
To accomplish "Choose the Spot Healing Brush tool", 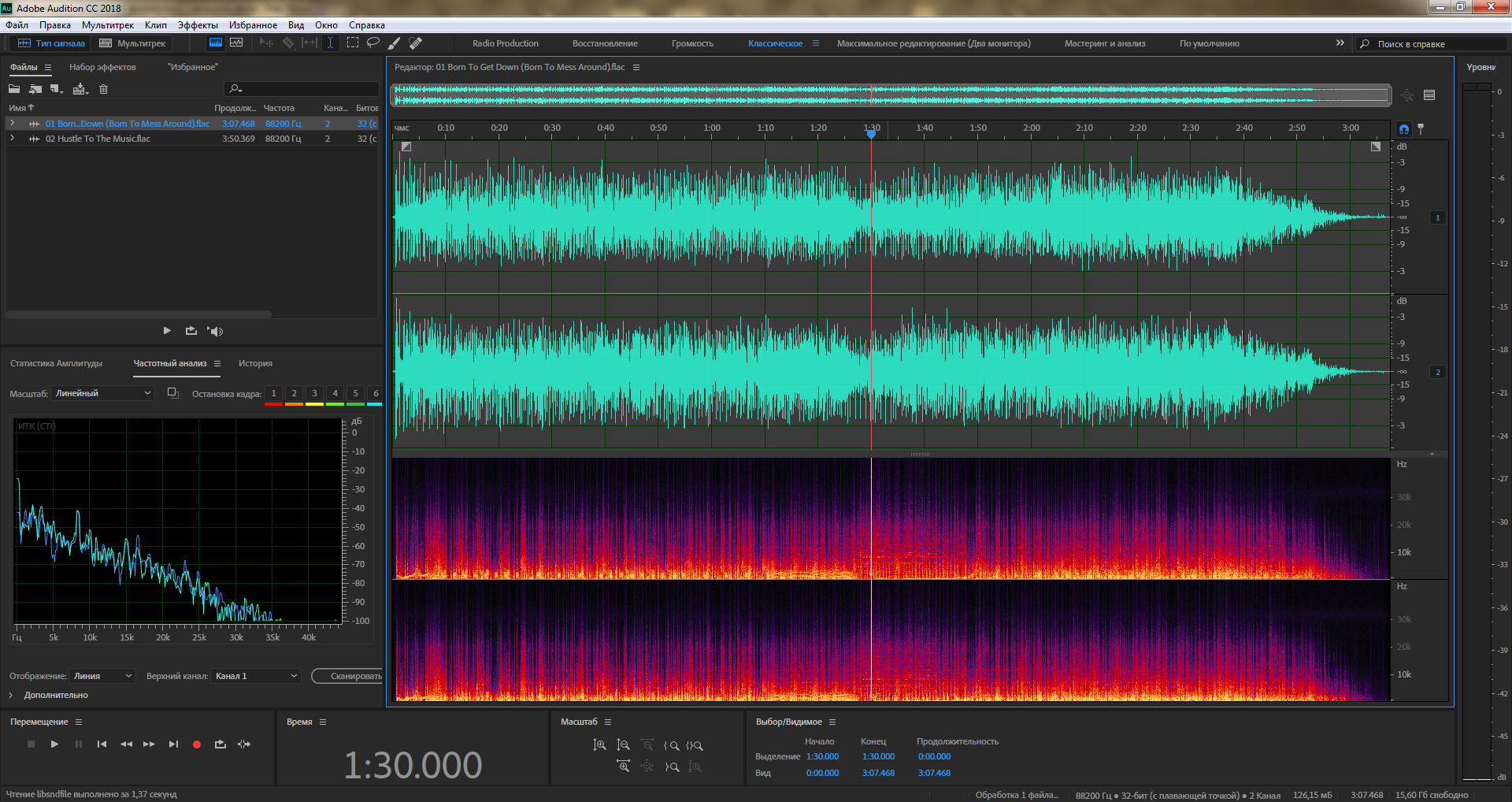I will 415,43.
